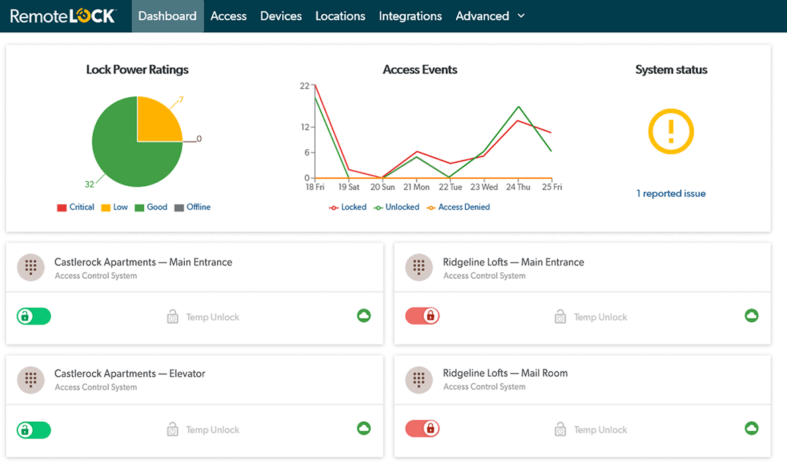Click Temp Unlock for Ridgeline Mail Room
This screenshot has height=465, width=787.
click(600, 430)
